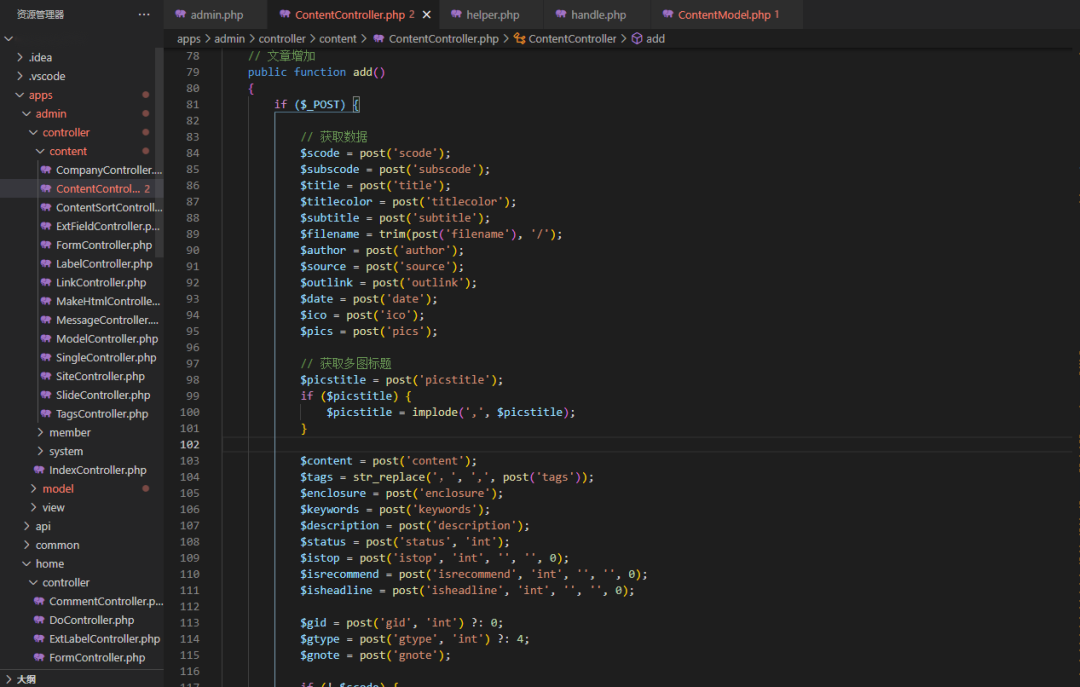
Task: Open SiteController.php file
Action: (x=100, y=376)
